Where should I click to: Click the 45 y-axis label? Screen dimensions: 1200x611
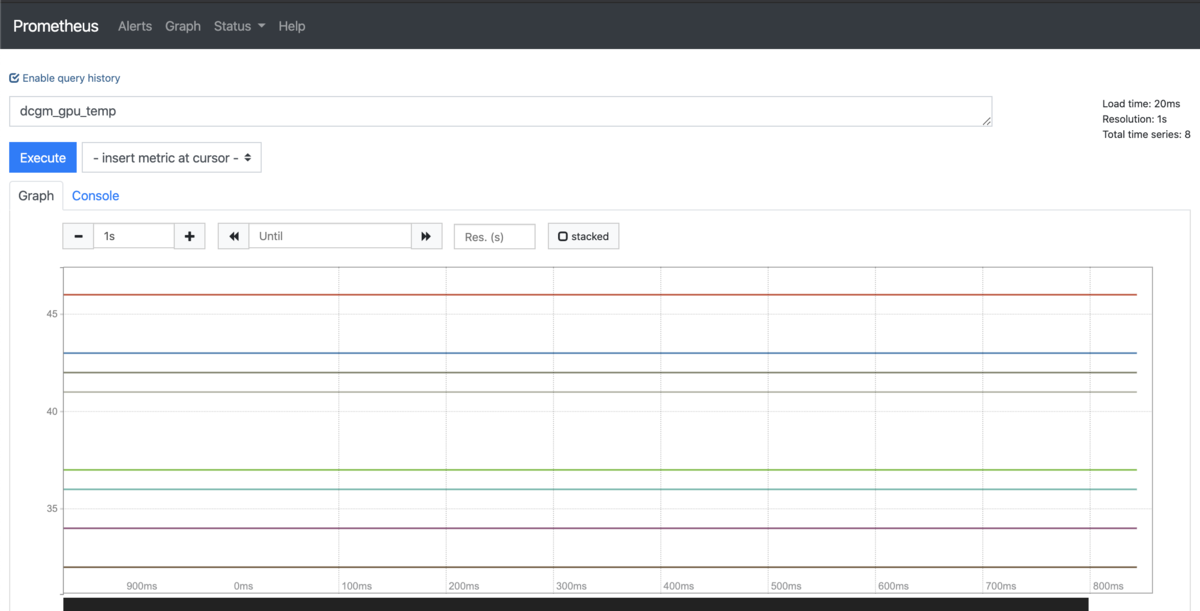52,314
